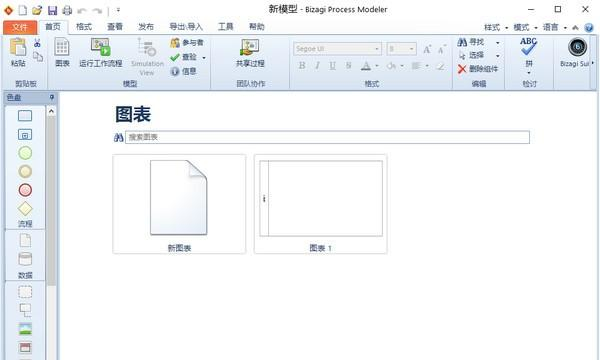Expand the 查验 validate dropdown arrow
The image size is (600, 360).
pos(204,58)
